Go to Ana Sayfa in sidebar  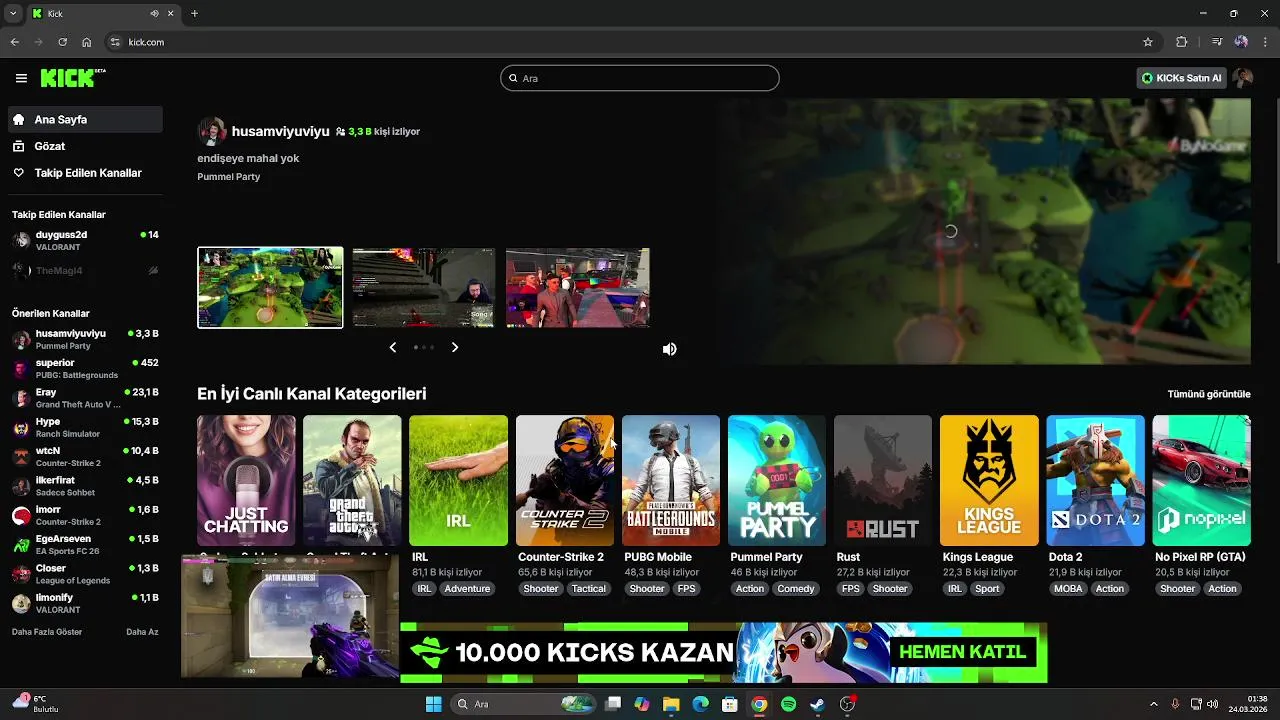86,119
